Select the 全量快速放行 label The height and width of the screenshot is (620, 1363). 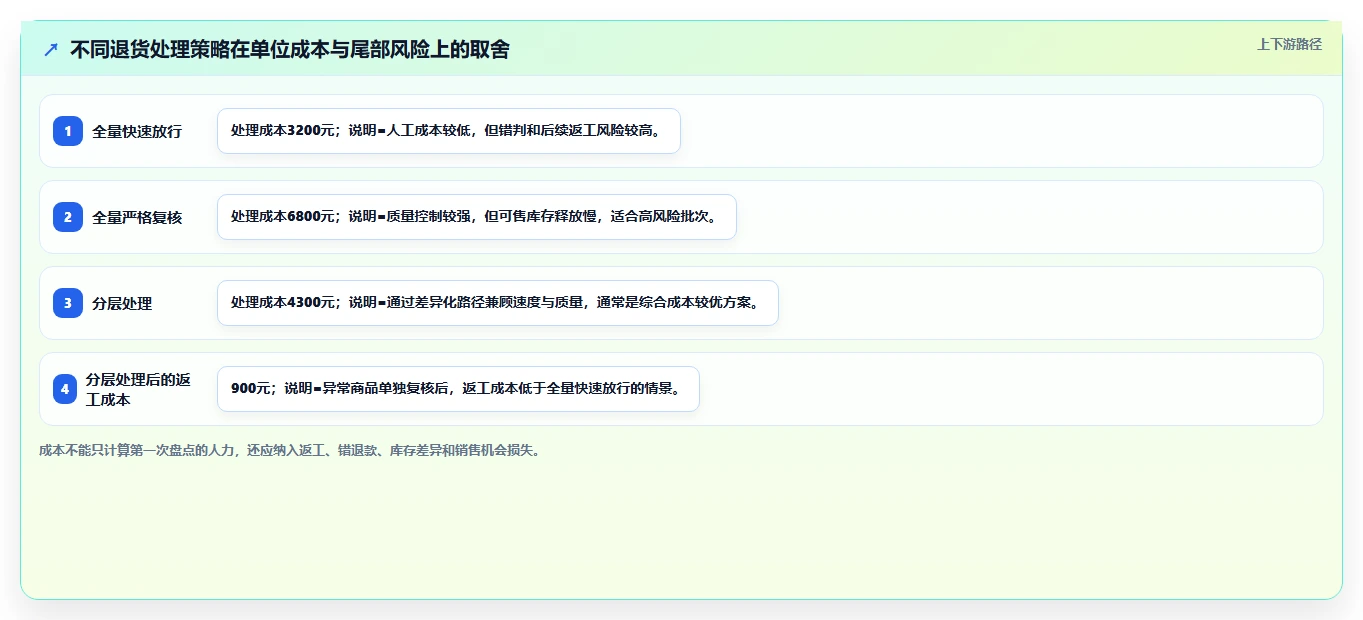coord(137,131)
